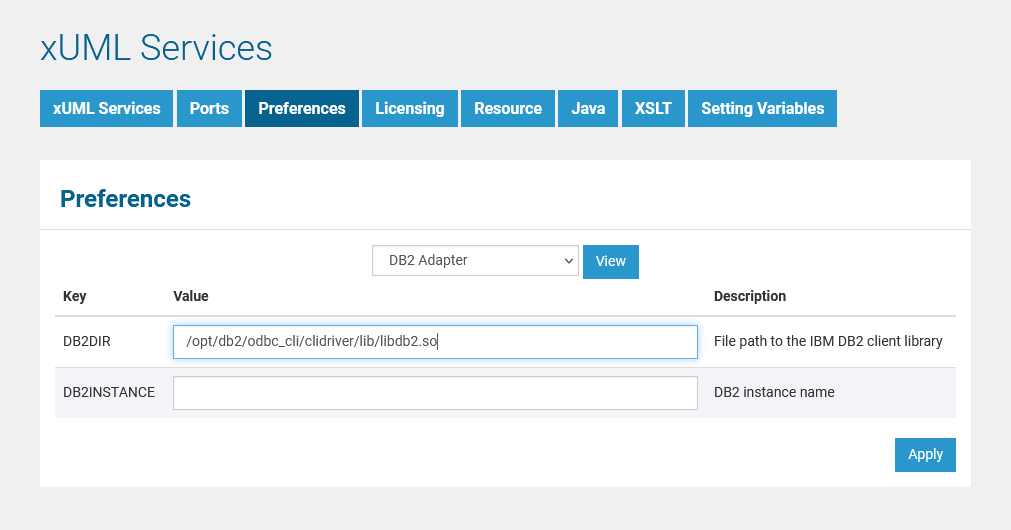Click the View button
Image resolution: width=1011 pixels, height=530 pixels.
coord(610,261)
